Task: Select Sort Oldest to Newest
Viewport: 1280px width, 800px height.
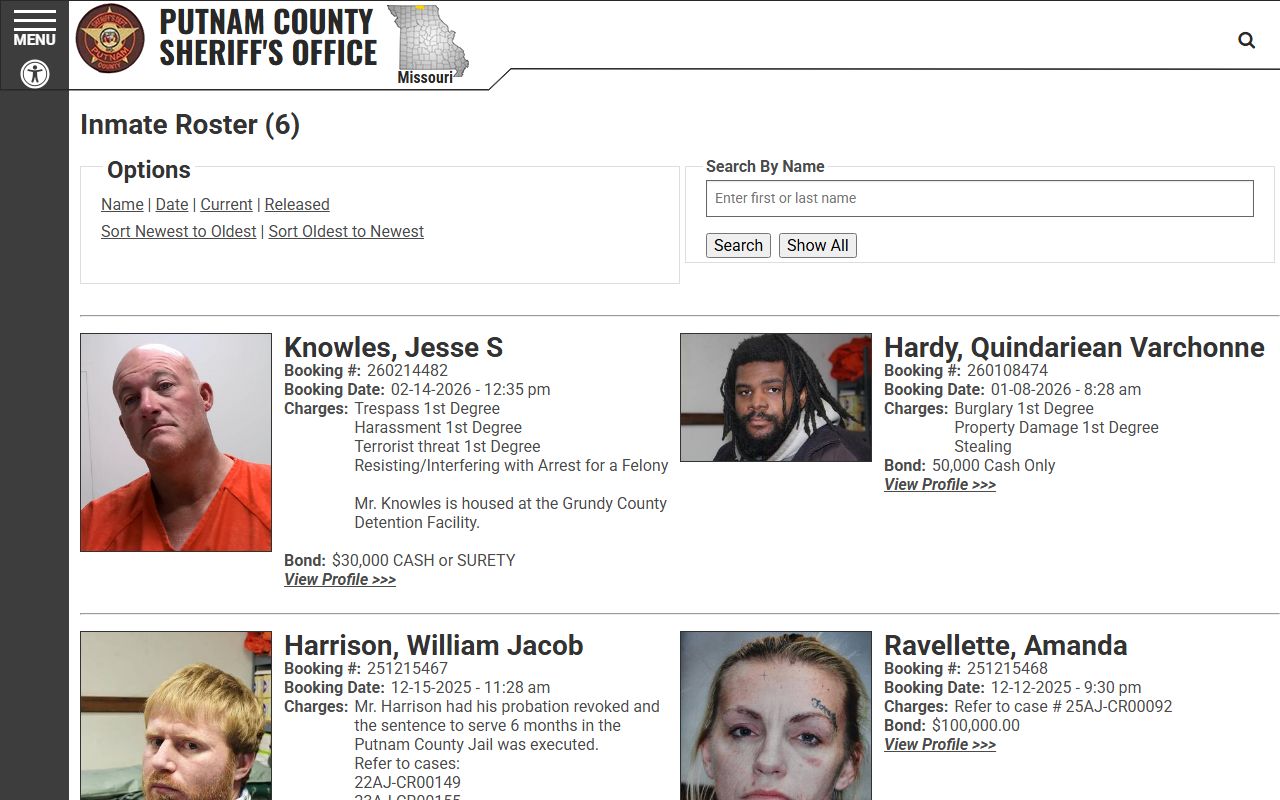Action: 346,231
